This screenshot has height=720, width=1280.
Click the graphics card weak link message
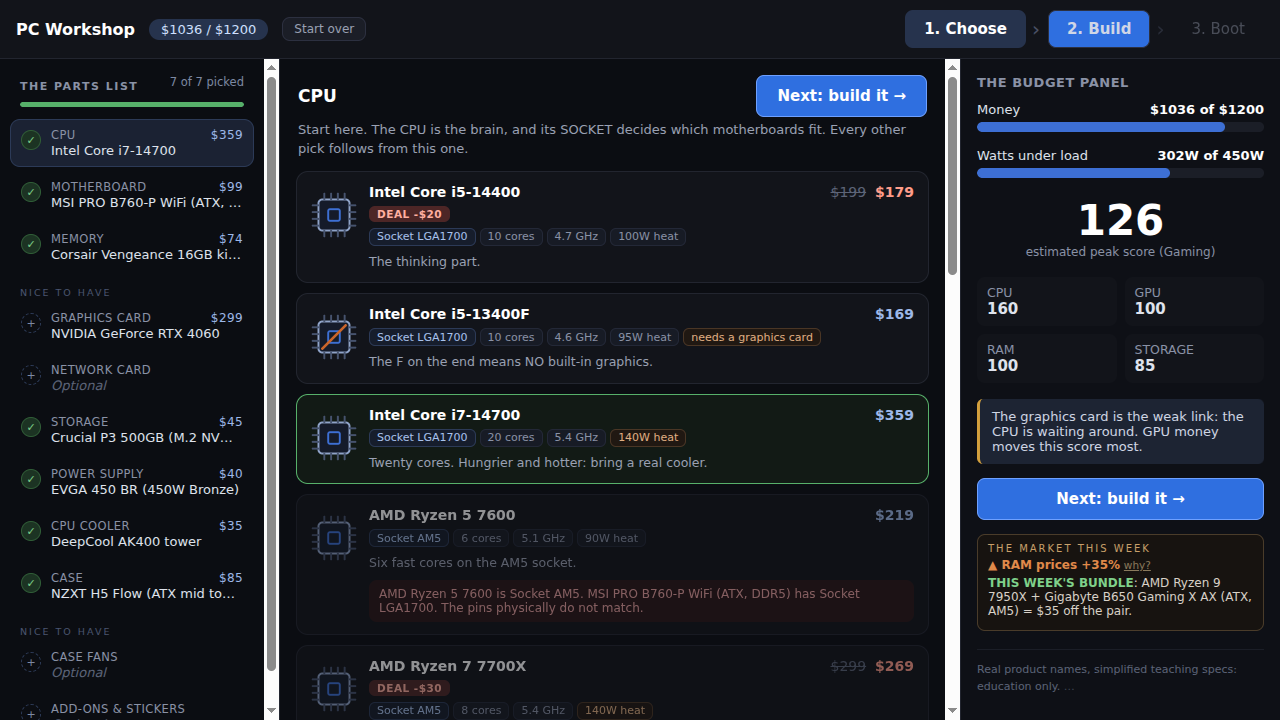point(1120,432)
